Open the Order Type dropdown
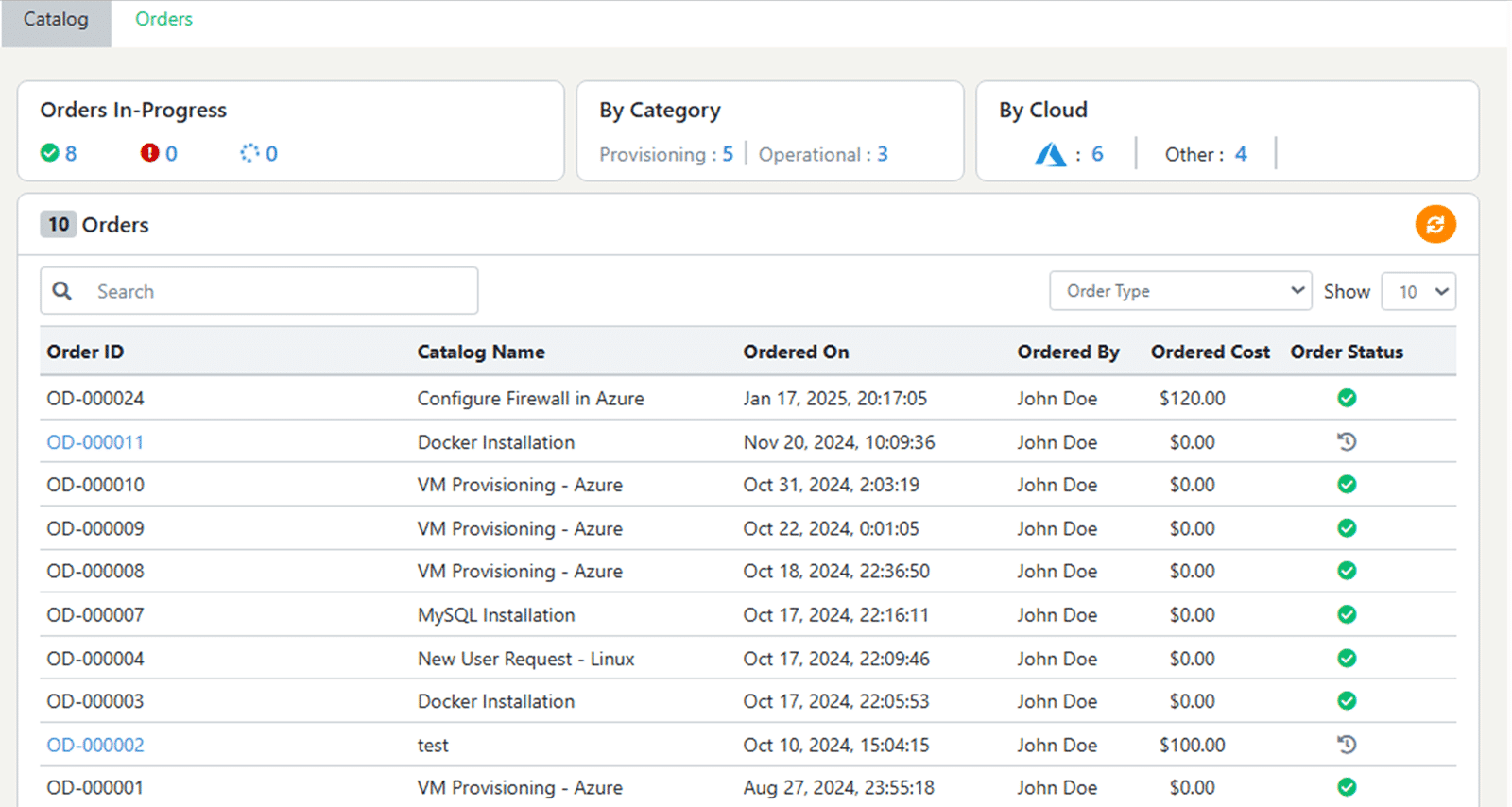1512x807 pixels. (1179, 291)
